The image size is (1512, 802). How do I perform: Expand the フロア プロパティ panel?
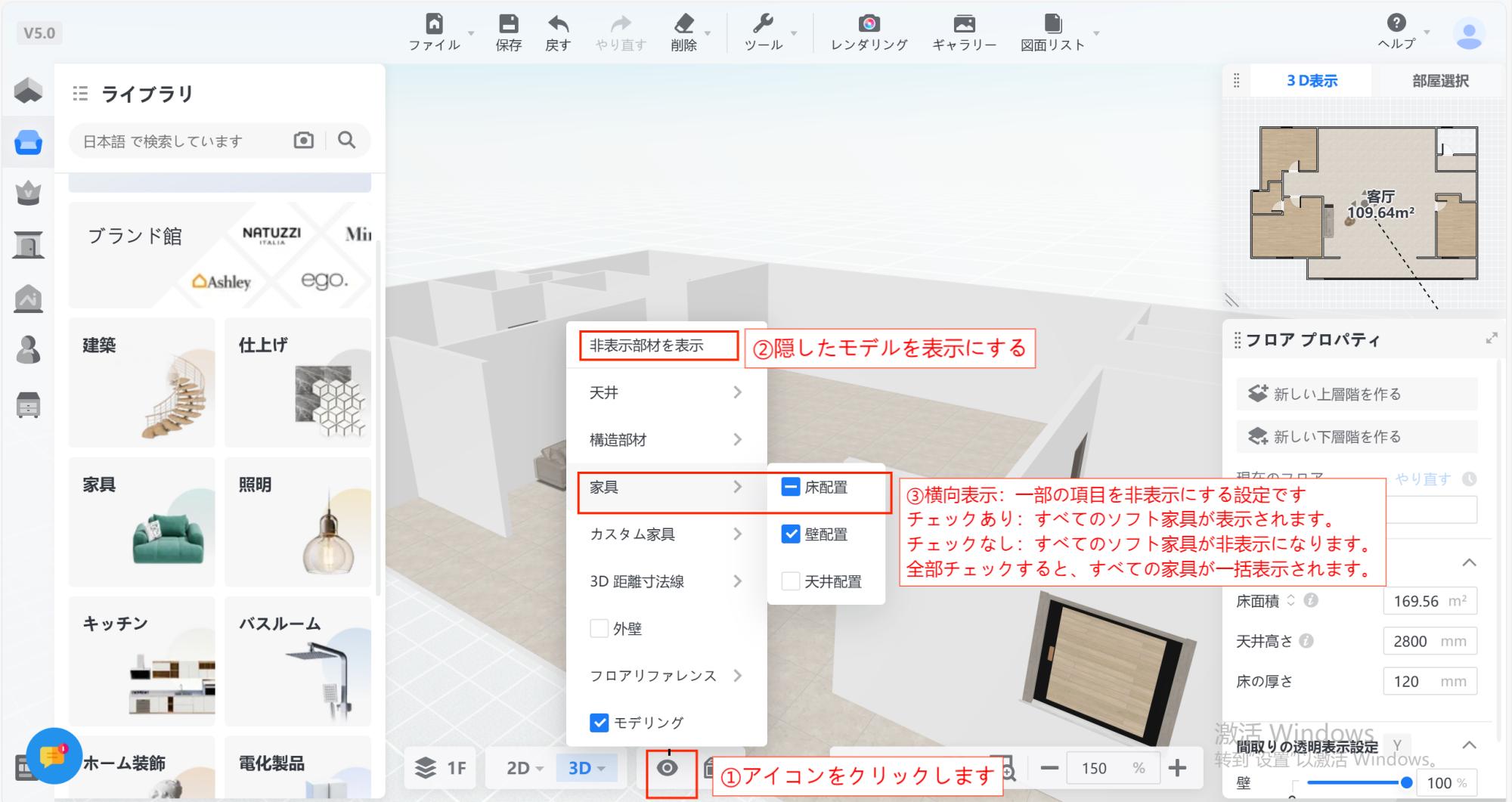[x=1491, y=339]
